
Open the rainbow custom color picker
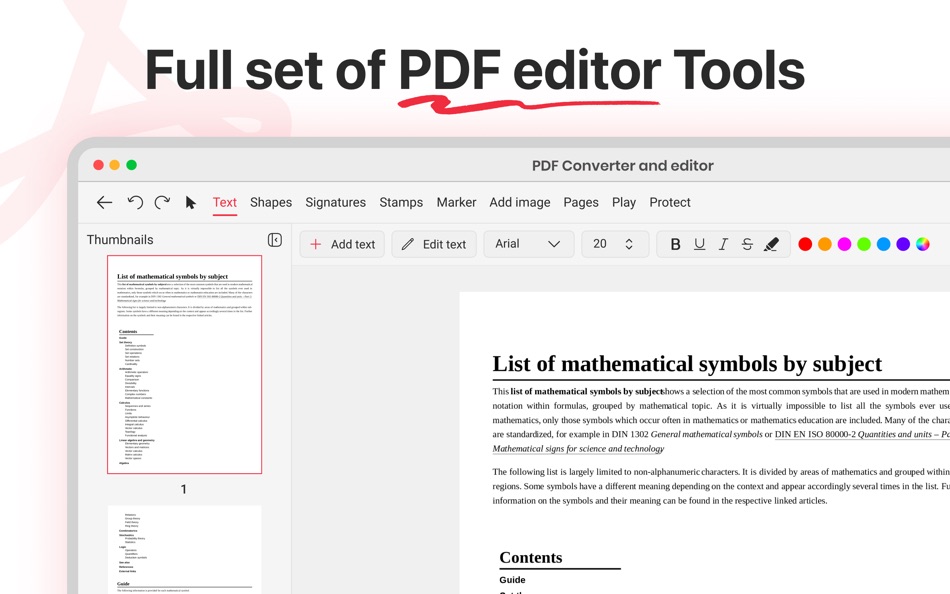pyautogui.click(x=923, y=244)
